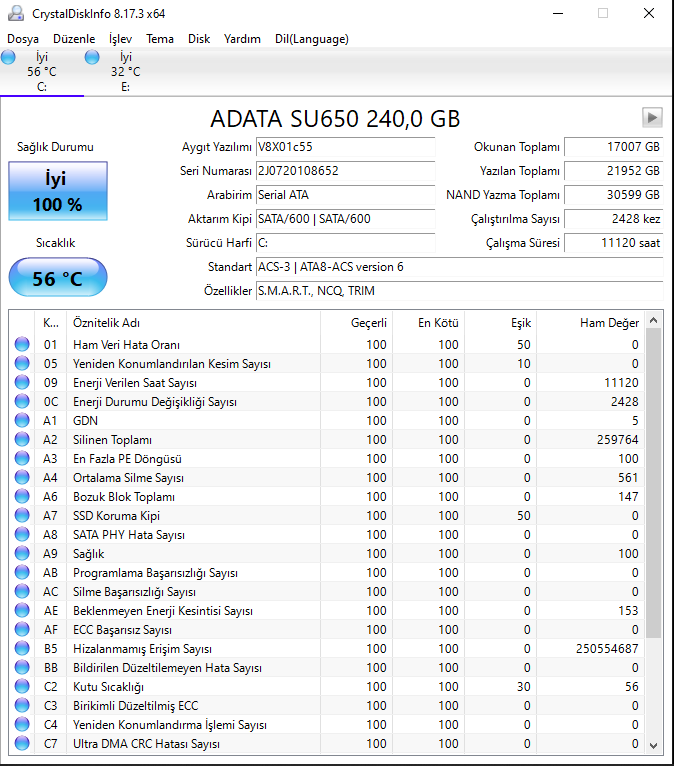Open the Düzenle menu

click(74, 39)
